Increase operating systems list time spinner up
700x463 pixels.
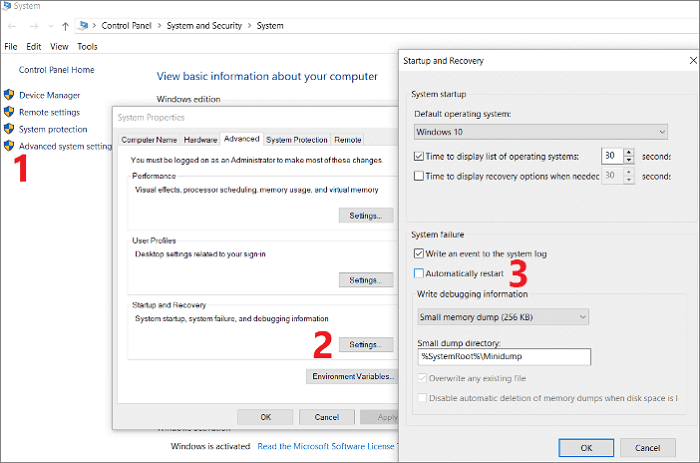[x=629, y=152]
